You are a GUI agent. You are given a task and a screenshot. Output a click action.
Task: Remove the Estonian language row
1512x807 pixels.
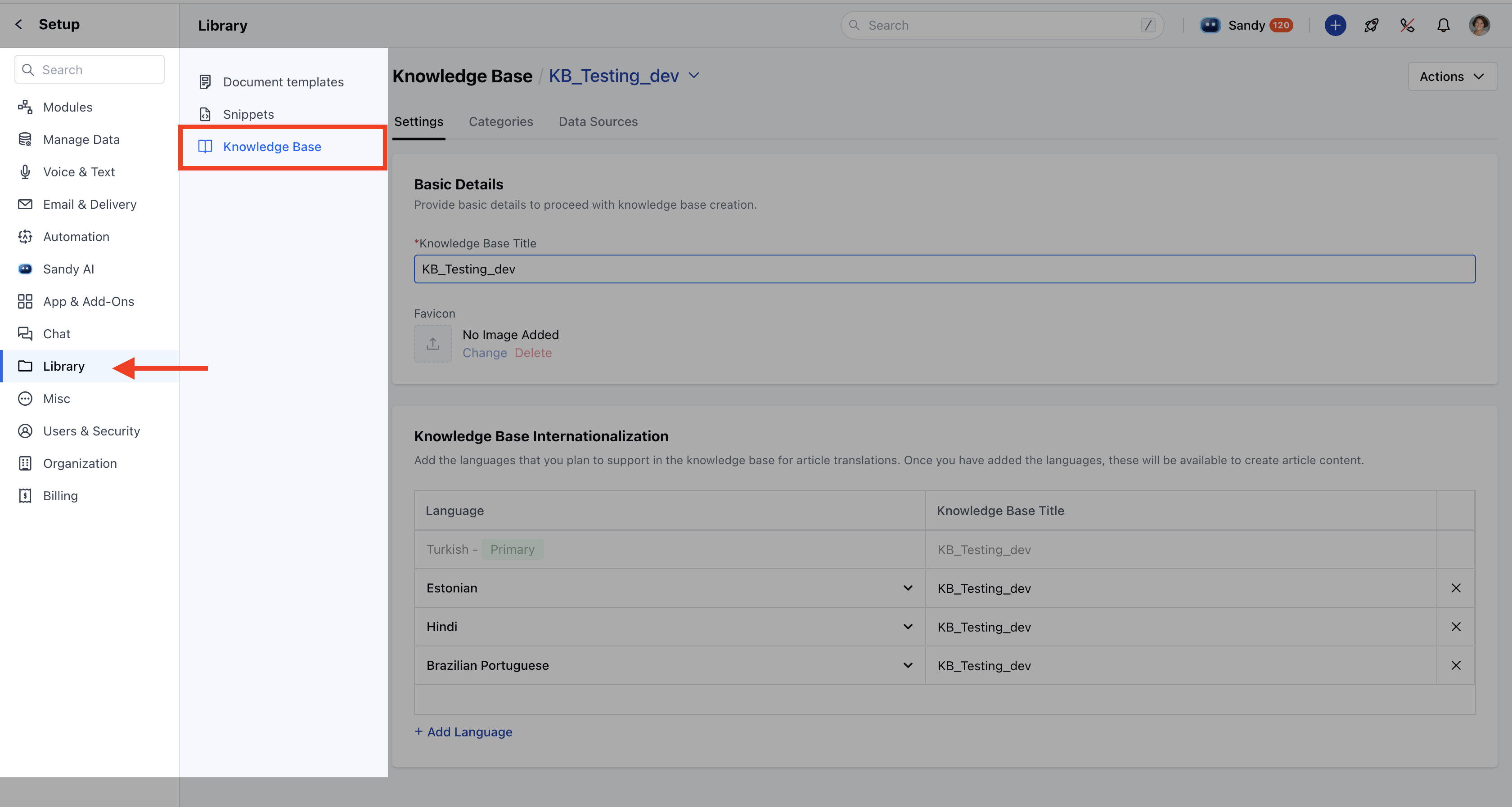pyautogui.click(x=1456, y=588)
